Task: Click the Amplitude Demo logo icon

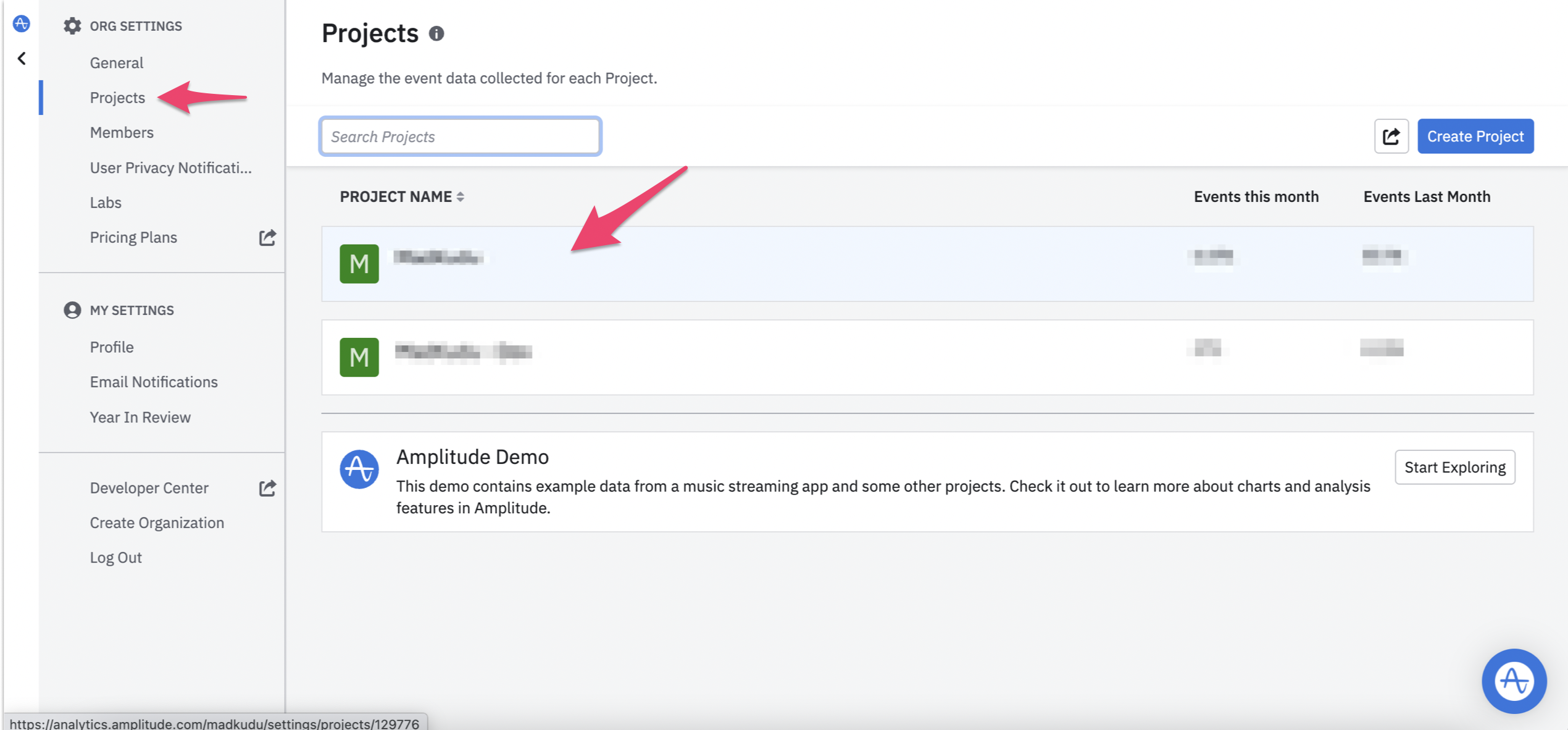Action: coord(359,469)
